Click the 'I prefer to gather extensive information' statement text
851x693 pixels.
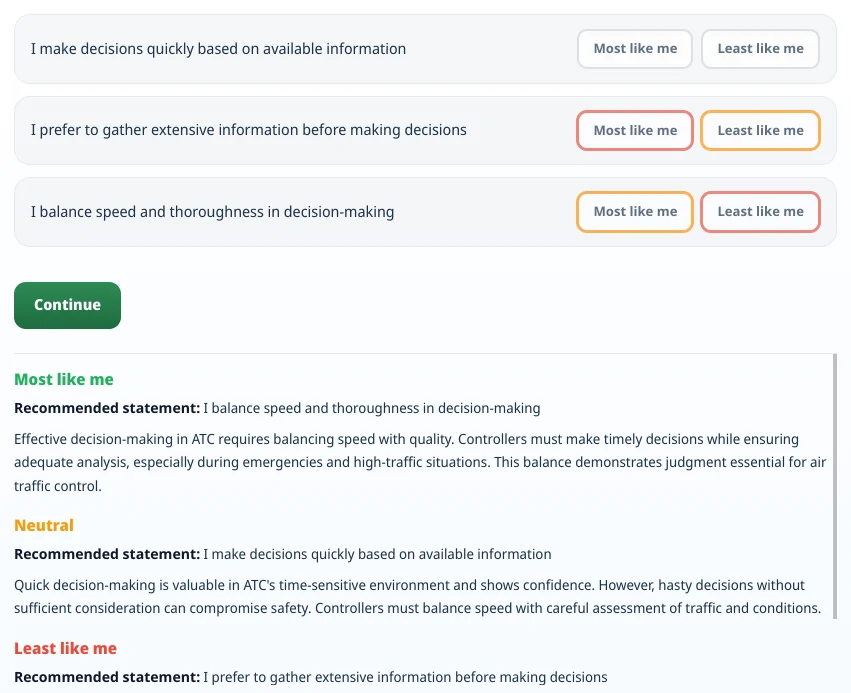249,130
